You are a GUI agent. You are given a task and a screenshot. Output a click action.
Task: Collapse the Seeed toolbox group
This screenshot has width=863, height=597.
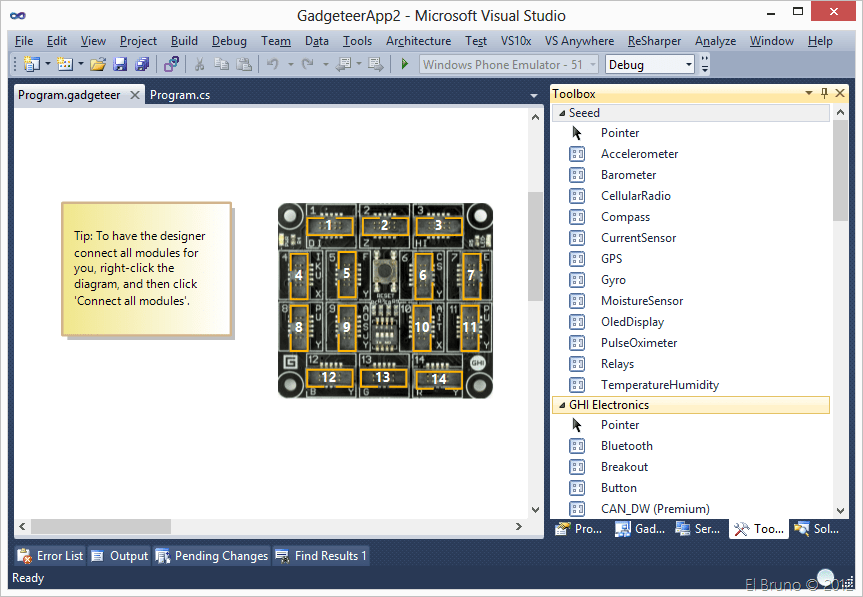560,113
